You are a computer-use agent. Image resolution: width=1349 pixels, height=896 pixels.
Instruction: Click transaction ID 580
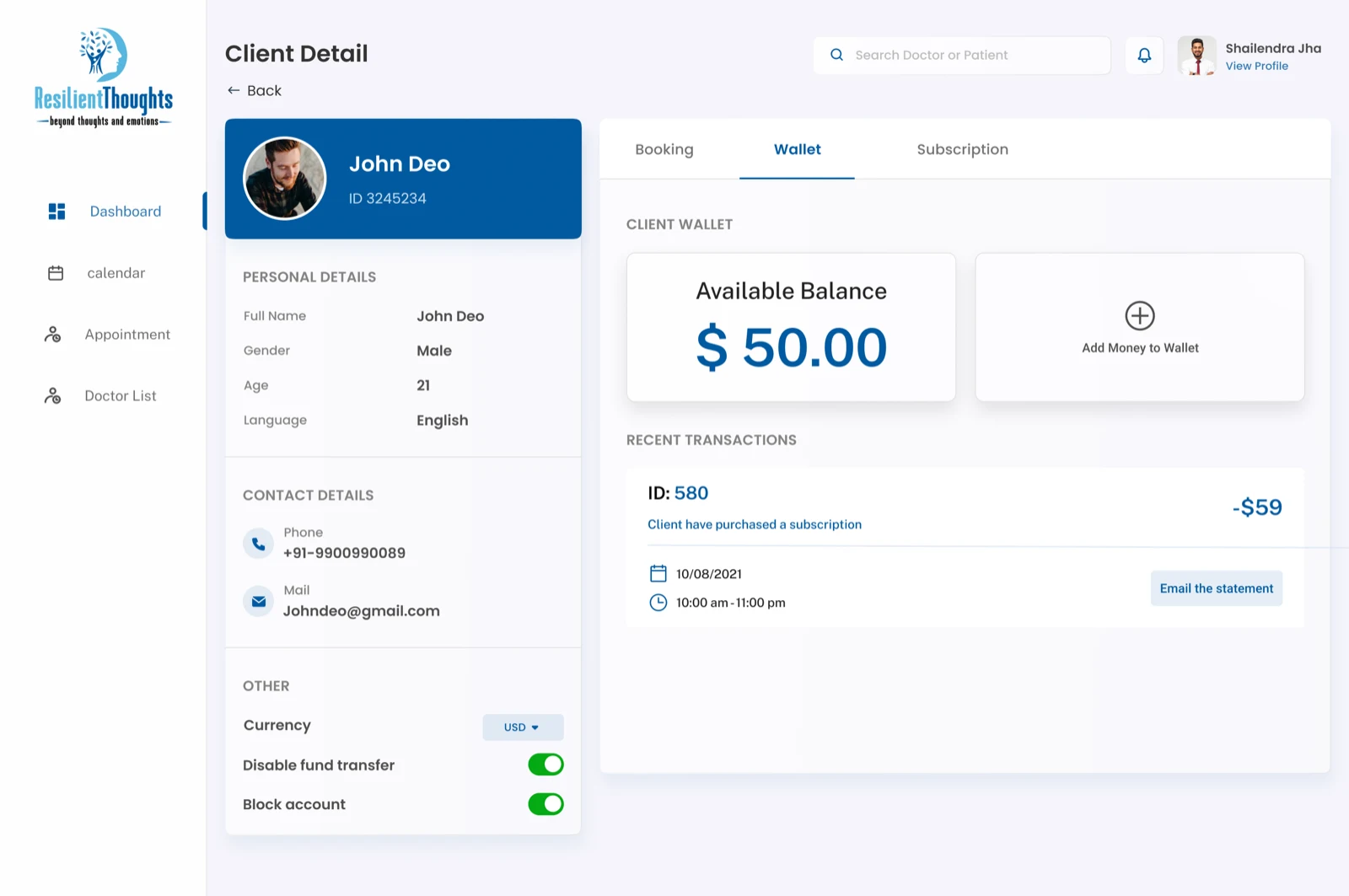(678, 493)
